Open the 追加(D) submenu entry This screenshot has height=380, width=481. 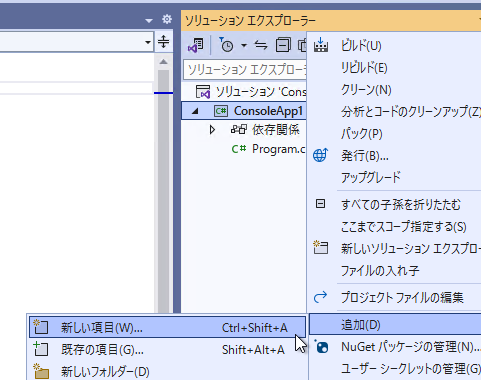tap(395, 324)
